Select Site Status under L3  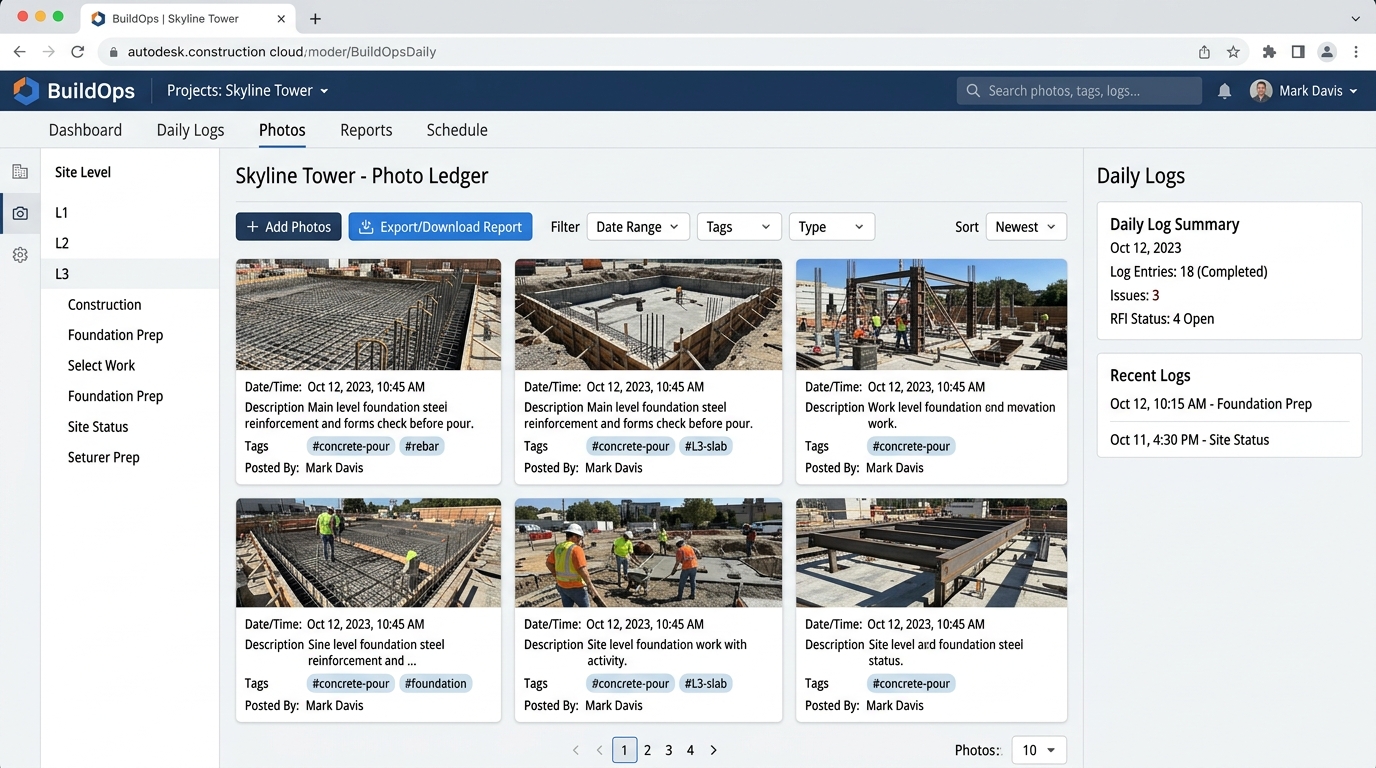(x=98, y=427)
